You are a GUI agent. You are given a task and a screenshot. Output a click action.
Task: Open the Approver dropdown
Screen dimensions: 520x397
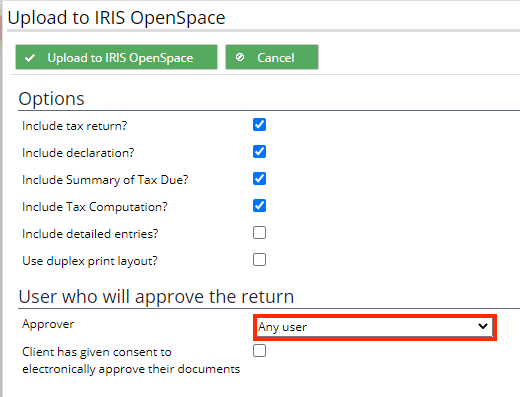point(375,327)
